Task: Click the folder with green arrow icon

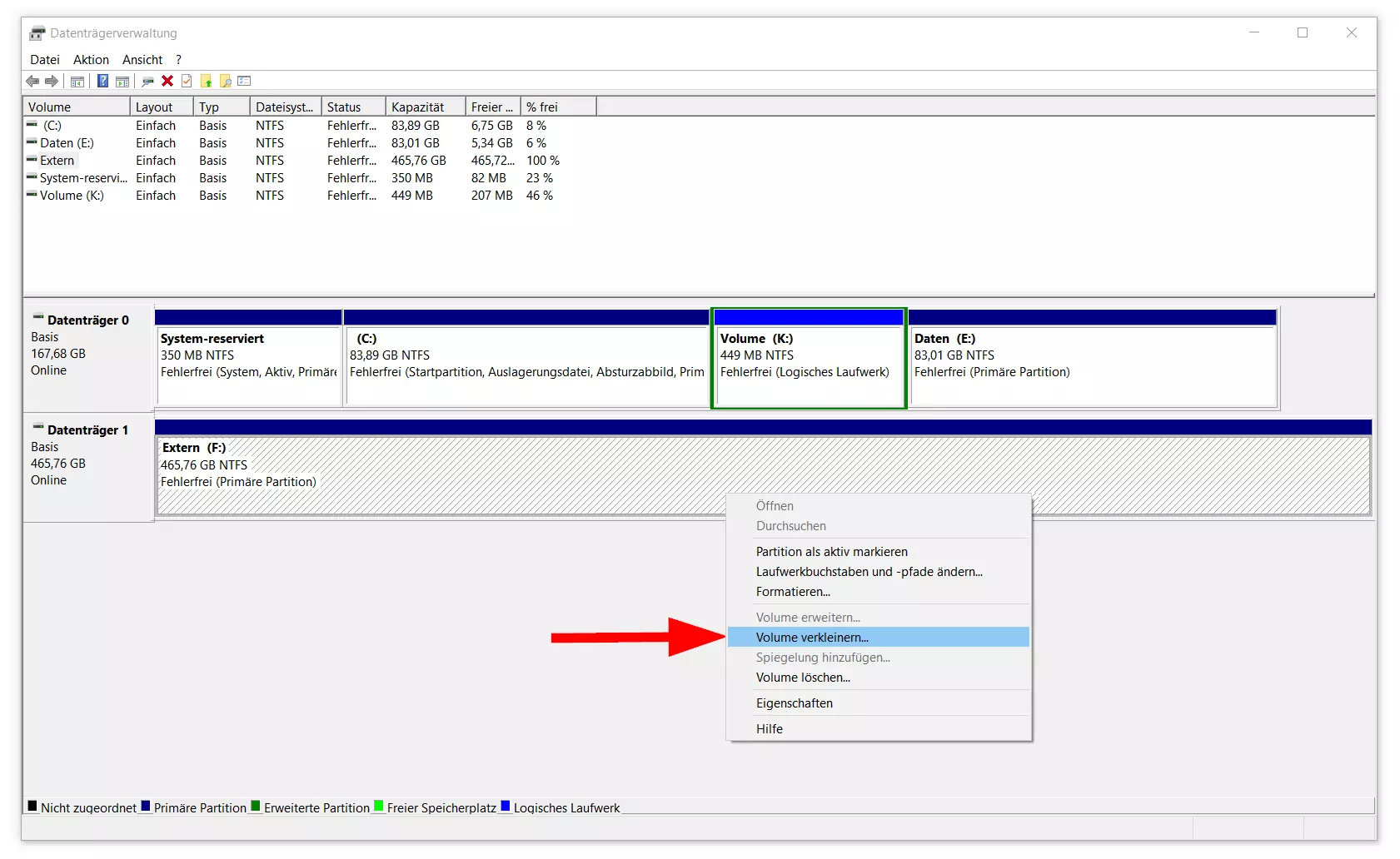Action: tap(206, 81)
